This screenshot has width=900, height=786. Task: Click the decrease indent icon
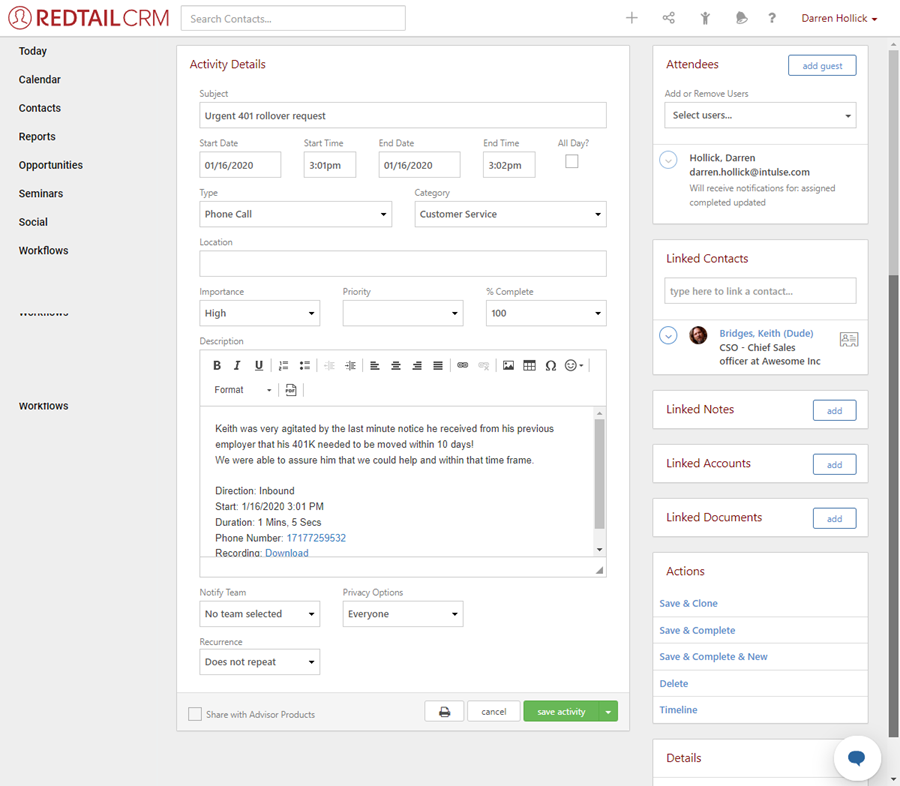pos(329,366)
